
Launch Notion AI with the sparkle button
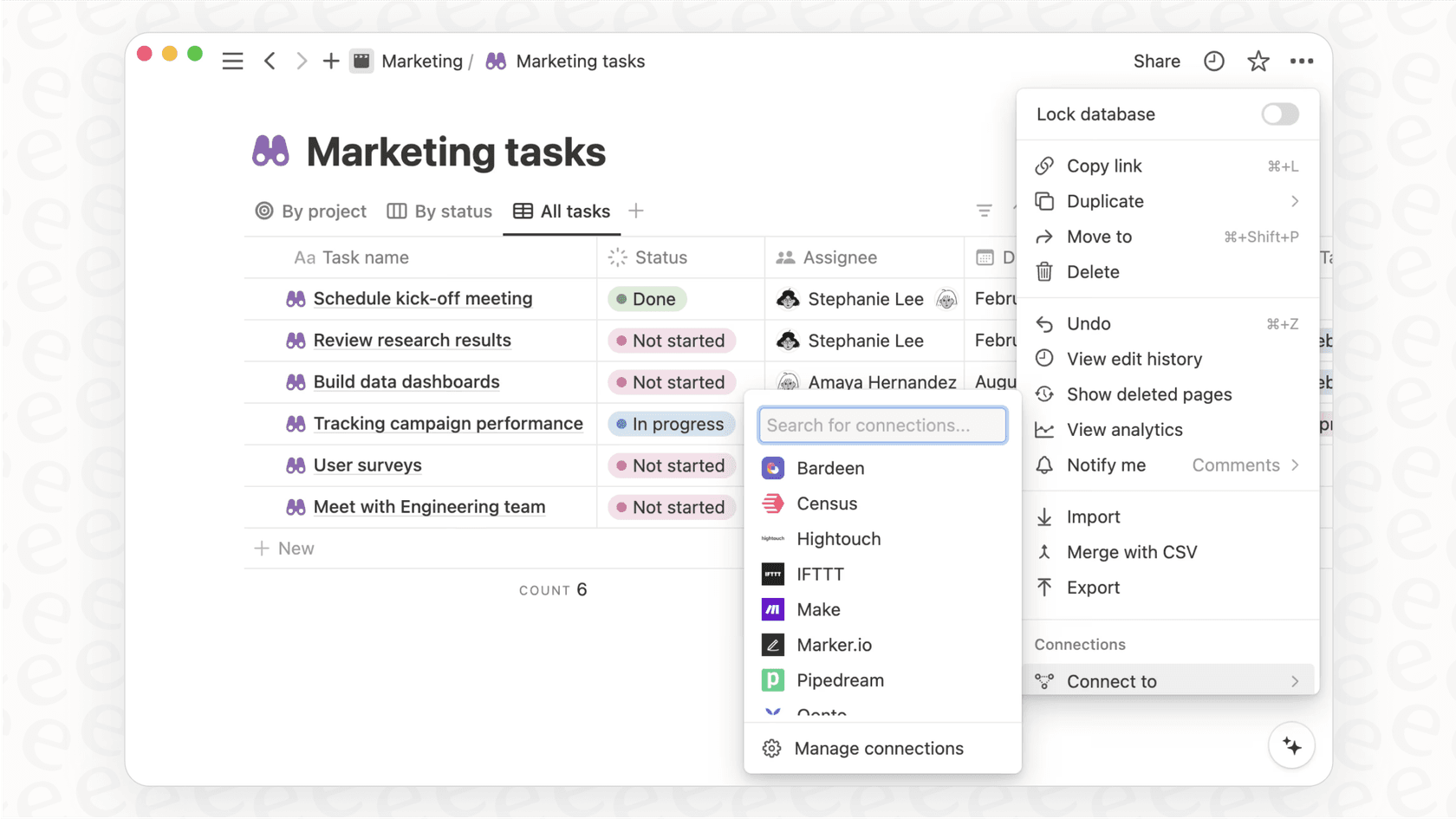[1290, 745]
